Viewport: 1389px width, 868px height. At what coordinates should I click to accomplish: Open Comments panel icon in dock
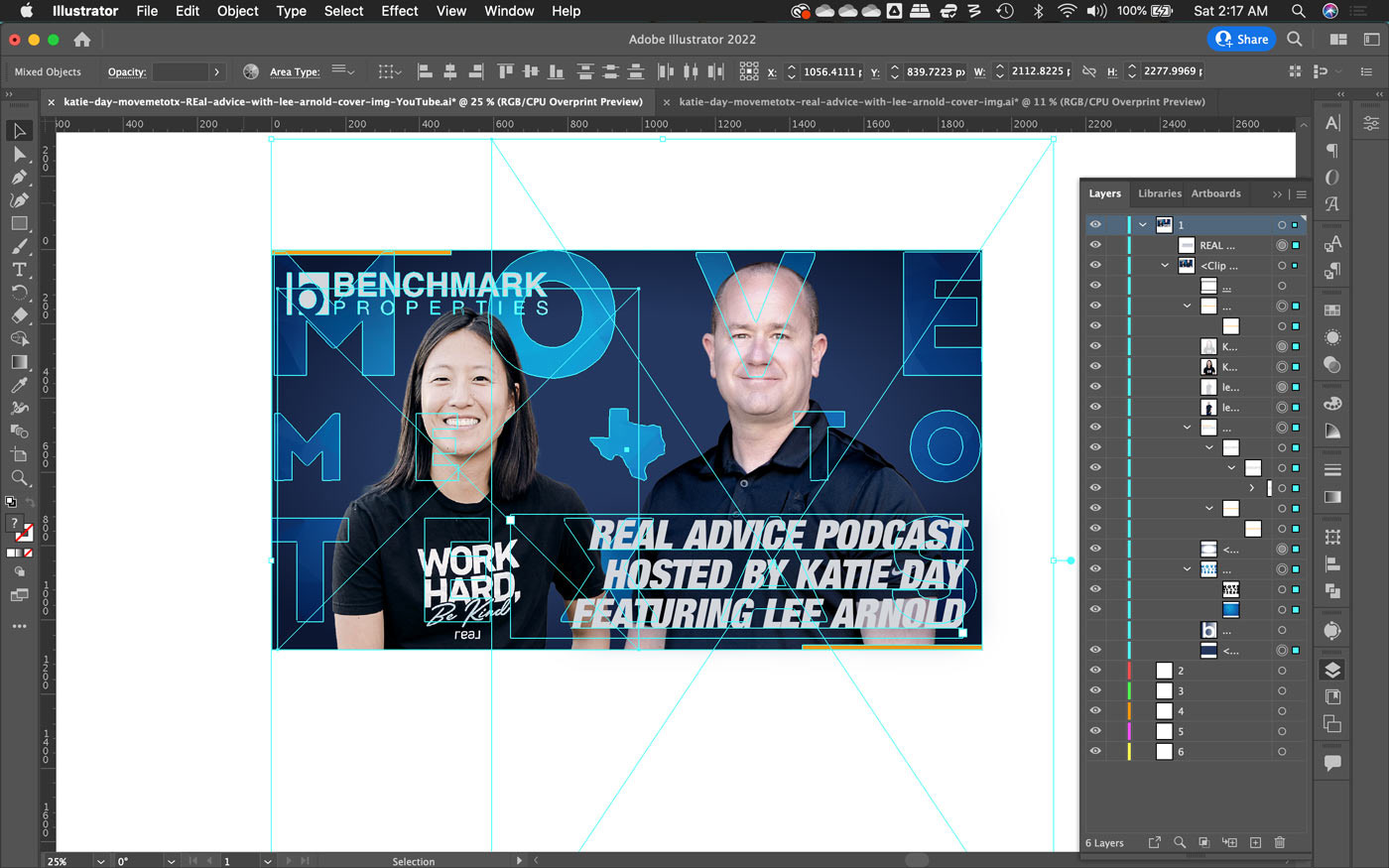[x=1332, y=763]
